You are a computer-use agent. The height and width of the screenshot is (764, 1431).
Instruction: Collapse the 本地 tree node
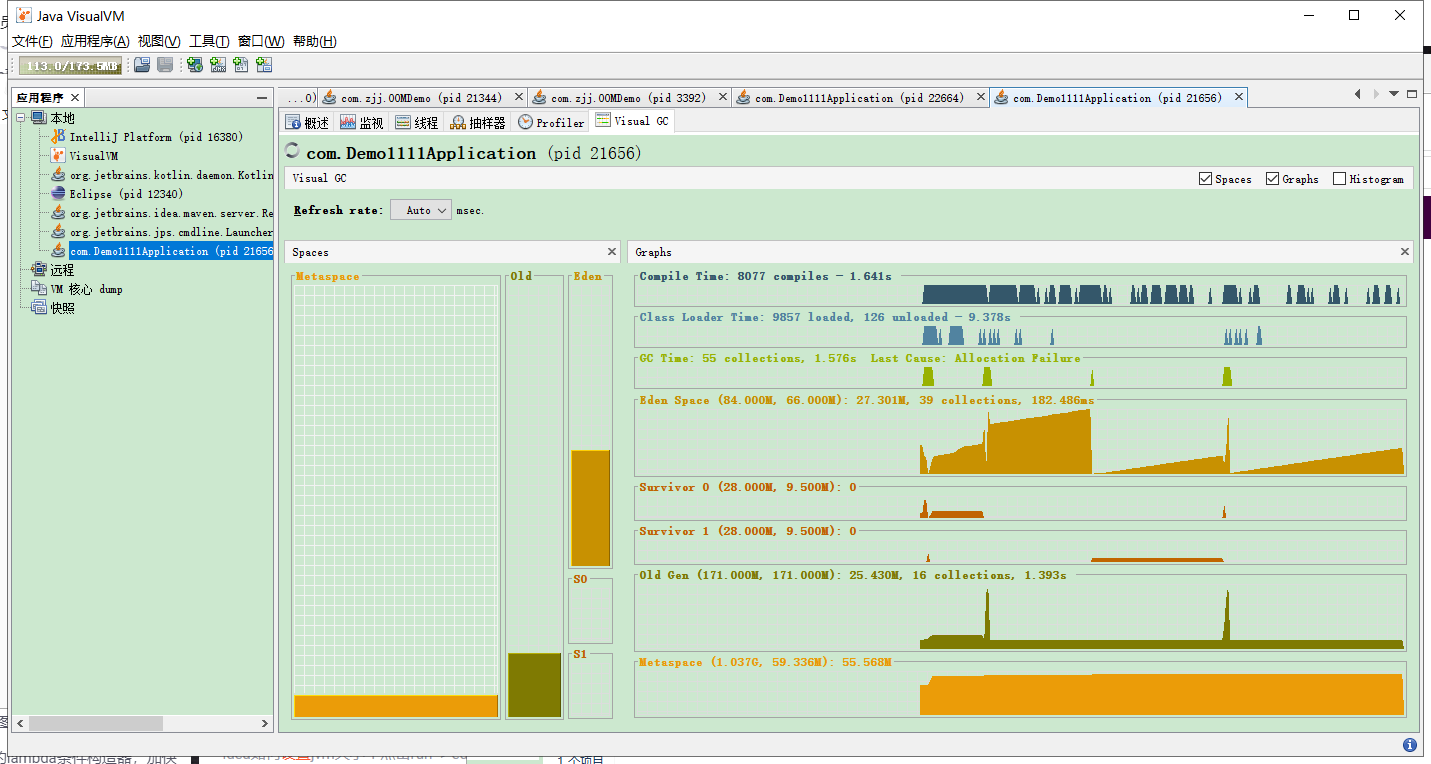point(20,118)
